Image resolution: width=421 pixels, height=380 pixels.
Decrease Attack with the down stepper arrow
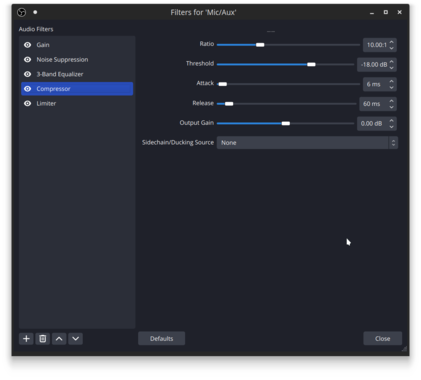392,87
